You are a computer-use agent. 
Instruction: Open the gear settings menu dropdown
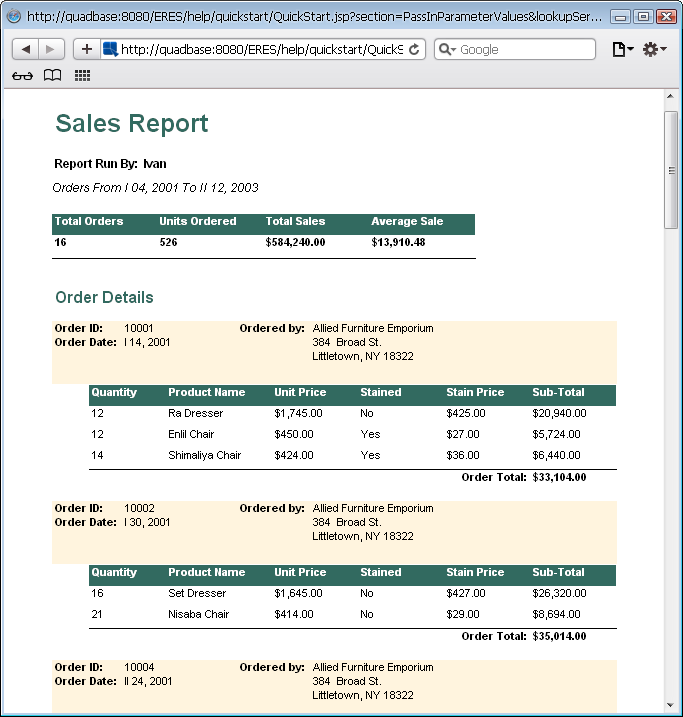(654, 49)
